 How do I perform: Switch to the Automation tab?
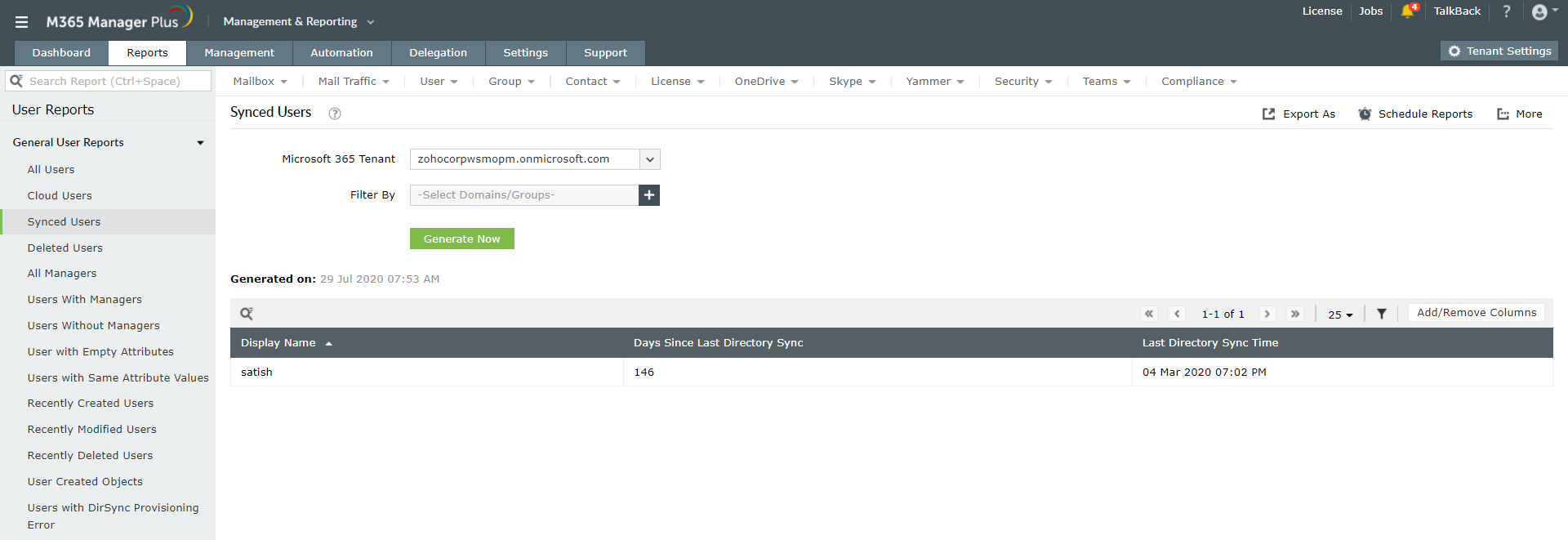tap(341, 53)
